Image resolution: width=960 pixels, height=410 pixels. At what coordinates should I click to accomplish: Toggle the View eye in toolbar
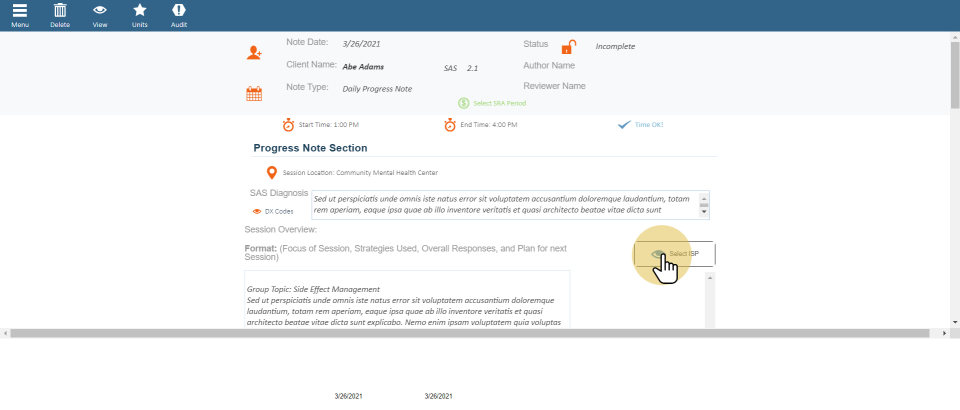100,10
